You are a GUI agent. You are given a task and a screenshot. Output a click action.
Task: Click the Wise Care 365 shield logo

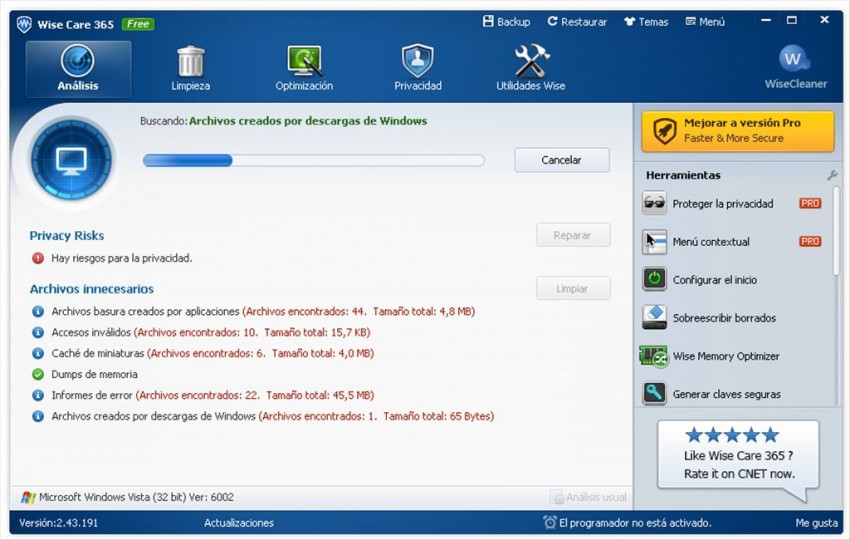24,24
